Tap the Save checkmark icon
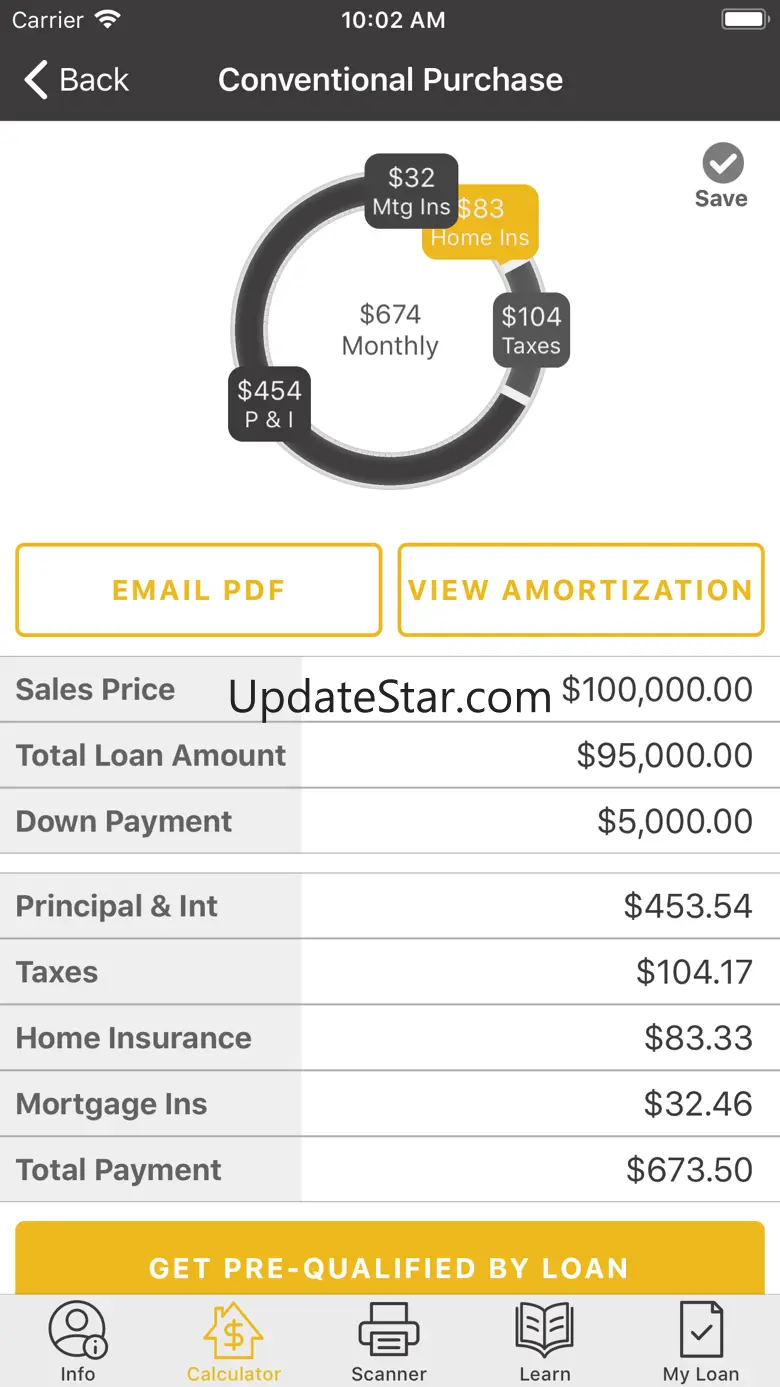 (x=722, y=163)
